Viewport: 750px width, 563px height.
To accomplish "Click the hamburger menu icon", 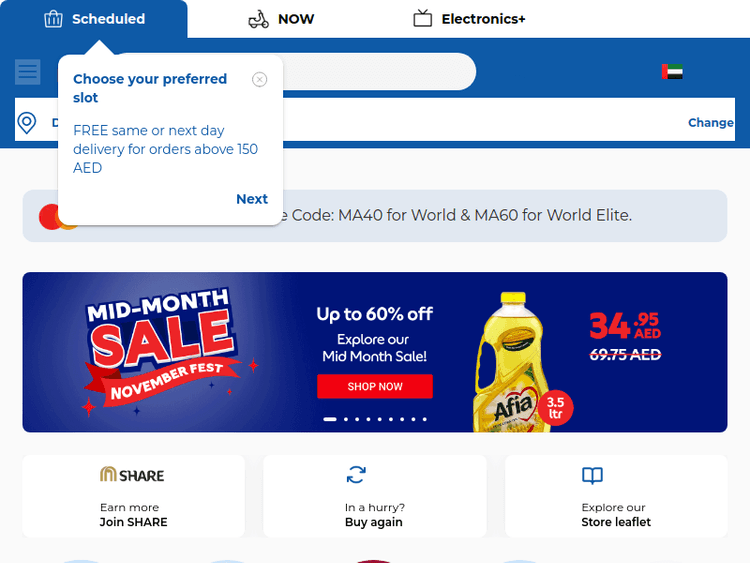I will pos(27,72).
